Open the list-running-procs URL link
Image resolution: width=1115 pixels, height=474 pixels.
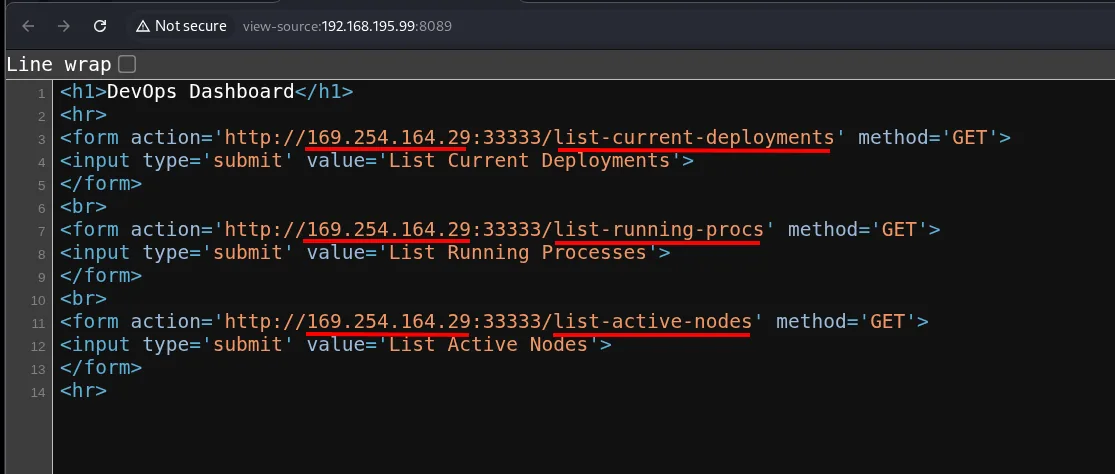click(494, 229)
